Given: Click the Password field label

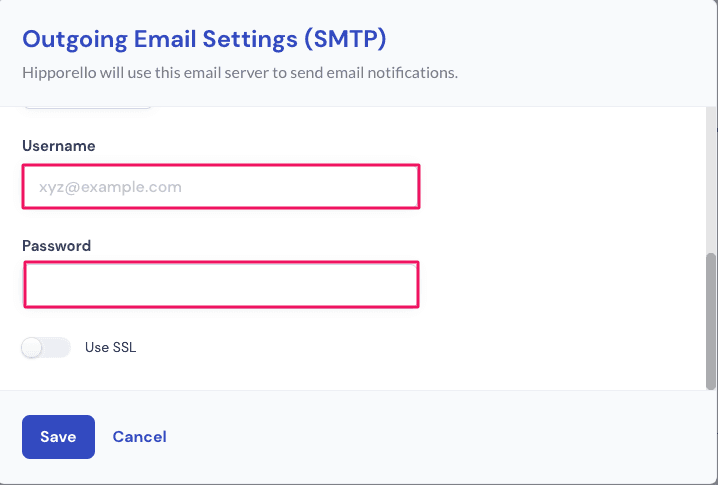Looking at the screenshot, I should (56, 246).
